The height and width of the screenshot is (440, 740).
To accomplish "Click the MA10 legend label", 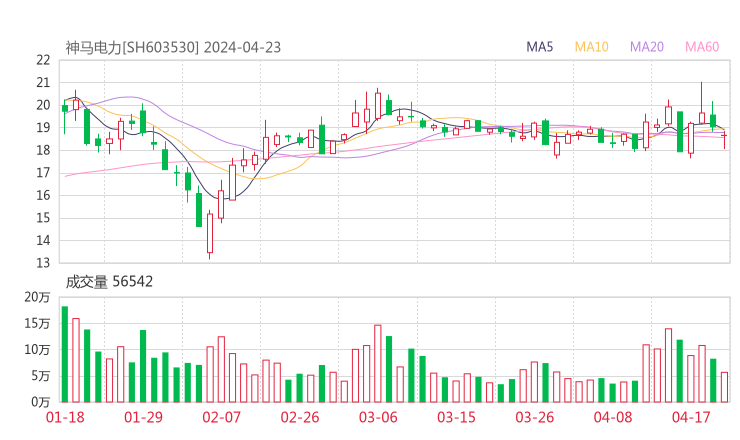I will (591, 47).
